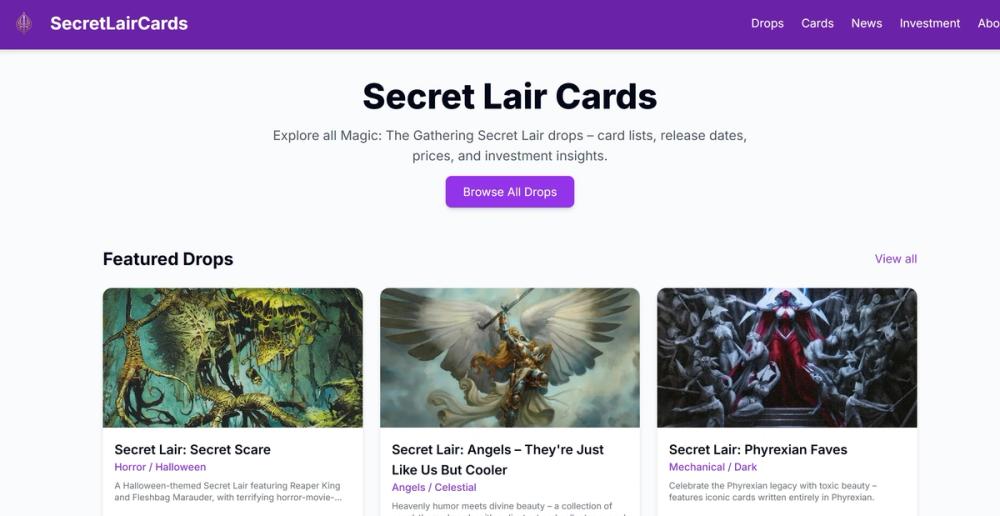The image size is (1000, 516).
Task: Select the Angels / Celestial category tag
Action: coord(434,487)
